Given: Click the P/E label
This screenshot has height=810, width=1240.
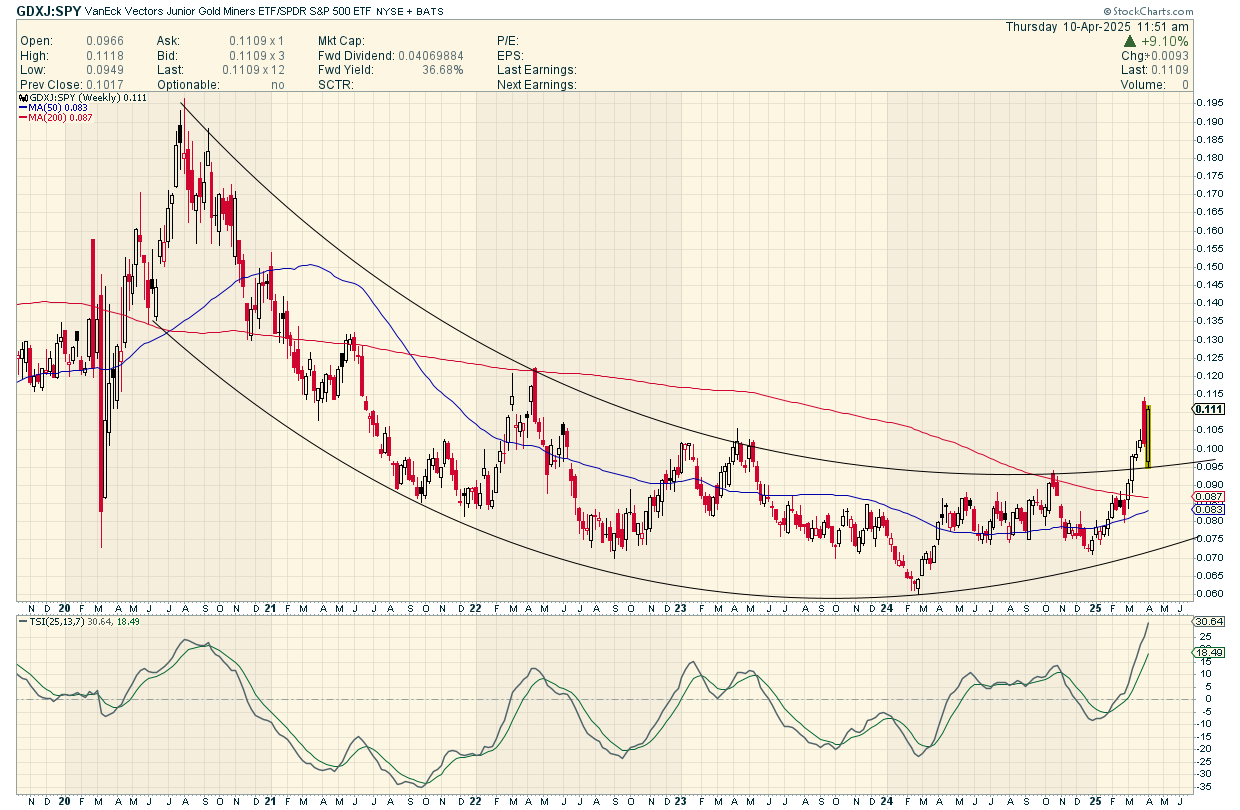Looking at the screenshot, I should tap(509, 41).
